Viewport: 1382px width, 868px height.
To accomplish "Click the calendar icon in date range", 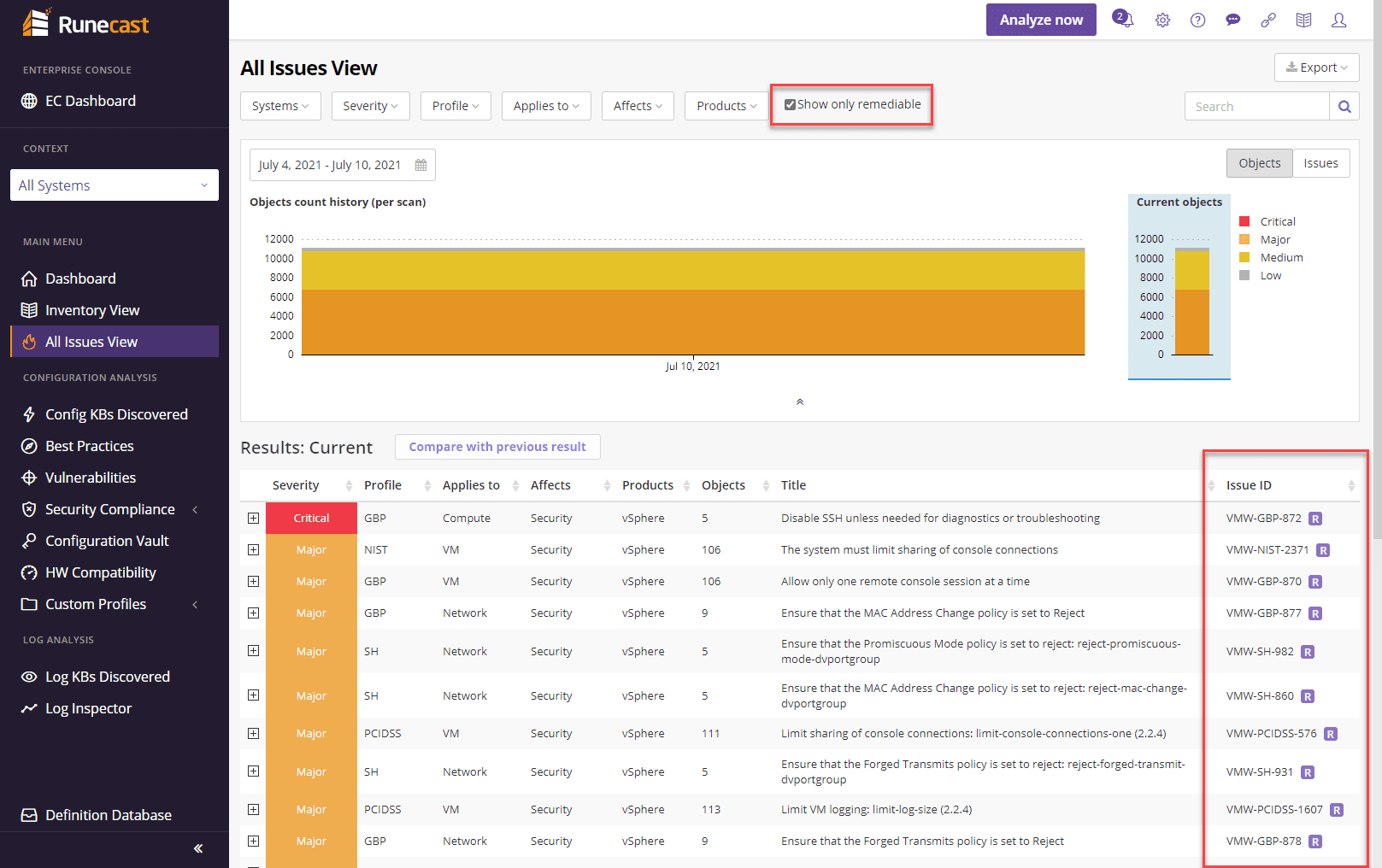I will pos(420,165).
